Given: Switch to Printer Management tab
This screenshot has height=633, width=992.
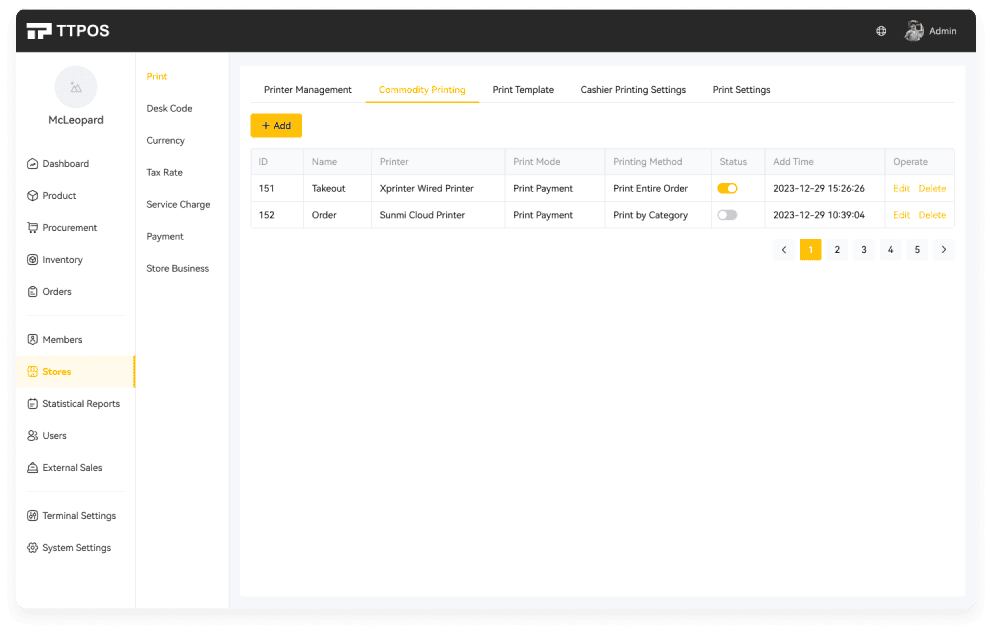Looking at the screenshot, I should (x=307, y=90).
